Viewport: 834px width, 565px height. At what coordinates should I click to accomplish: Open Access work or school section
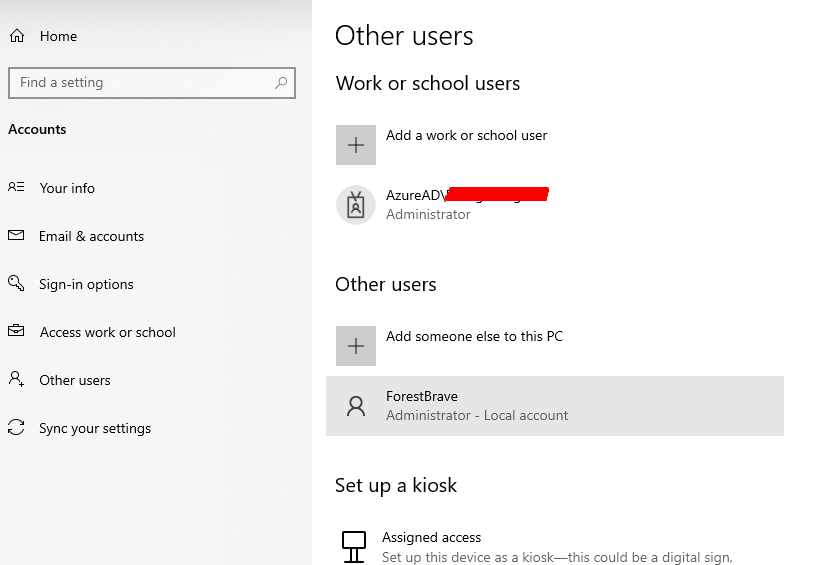[x=108, y=332]
